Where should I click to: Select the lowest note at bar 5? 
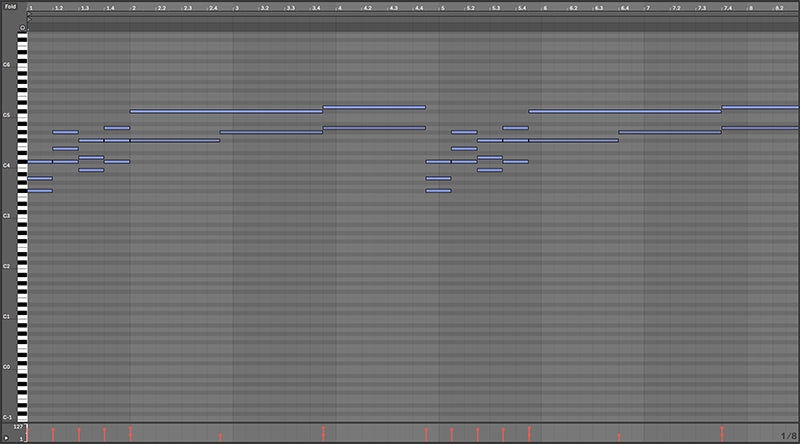[438, 191]
